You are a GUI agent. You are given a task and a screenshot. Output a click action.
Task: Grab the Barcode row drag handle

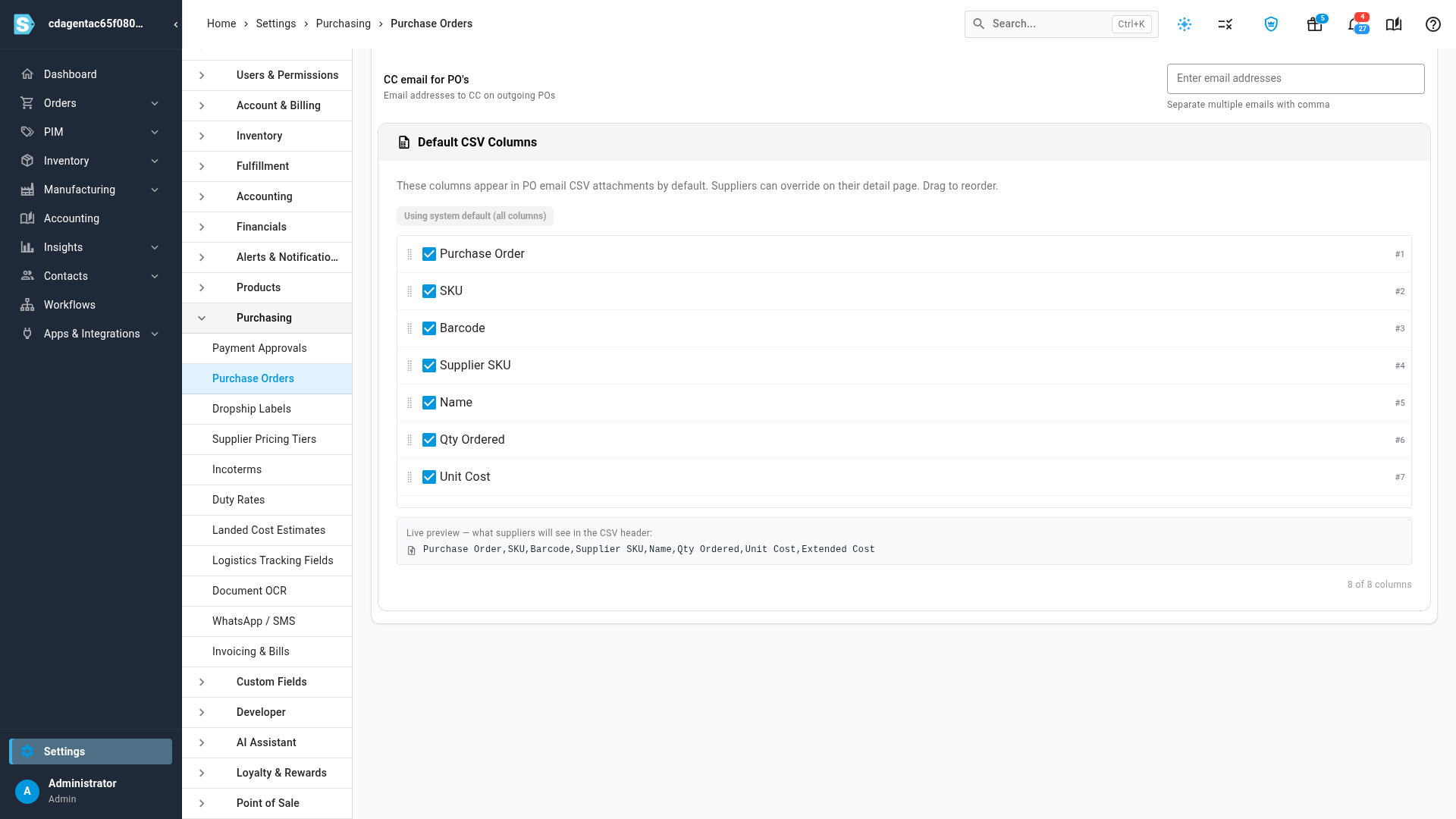(409, 328)
